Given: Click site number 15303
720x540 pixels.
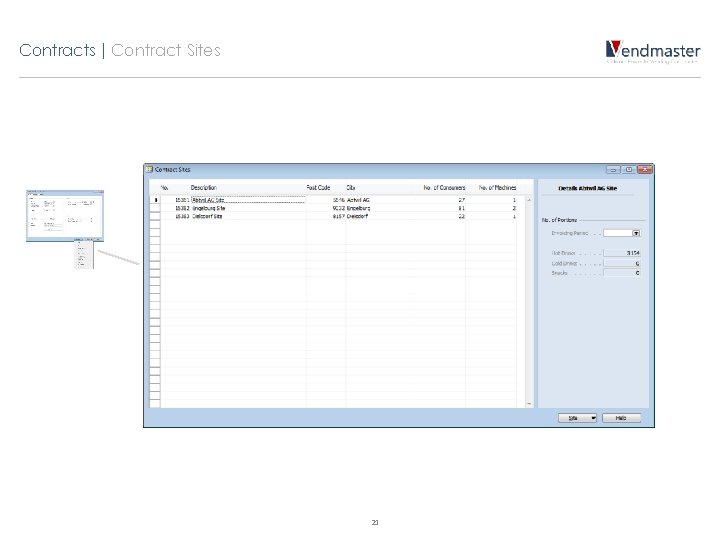Looking at the screenshot, I should coord(182,216).
